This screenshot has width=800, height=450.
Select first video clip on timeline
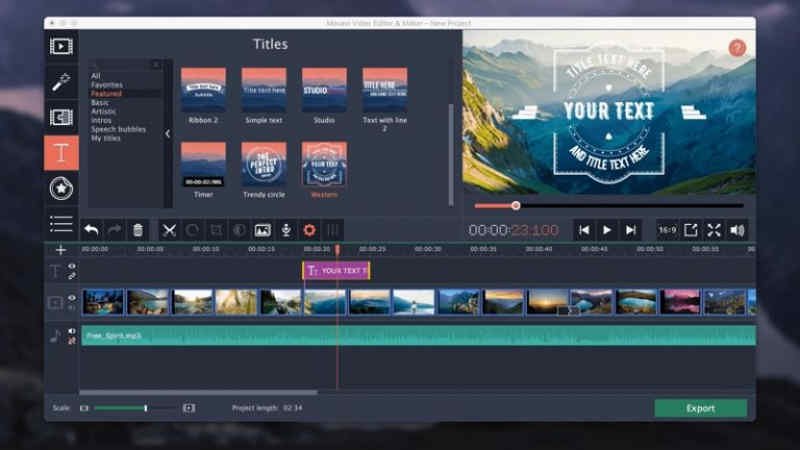click(x=103, y=302)
